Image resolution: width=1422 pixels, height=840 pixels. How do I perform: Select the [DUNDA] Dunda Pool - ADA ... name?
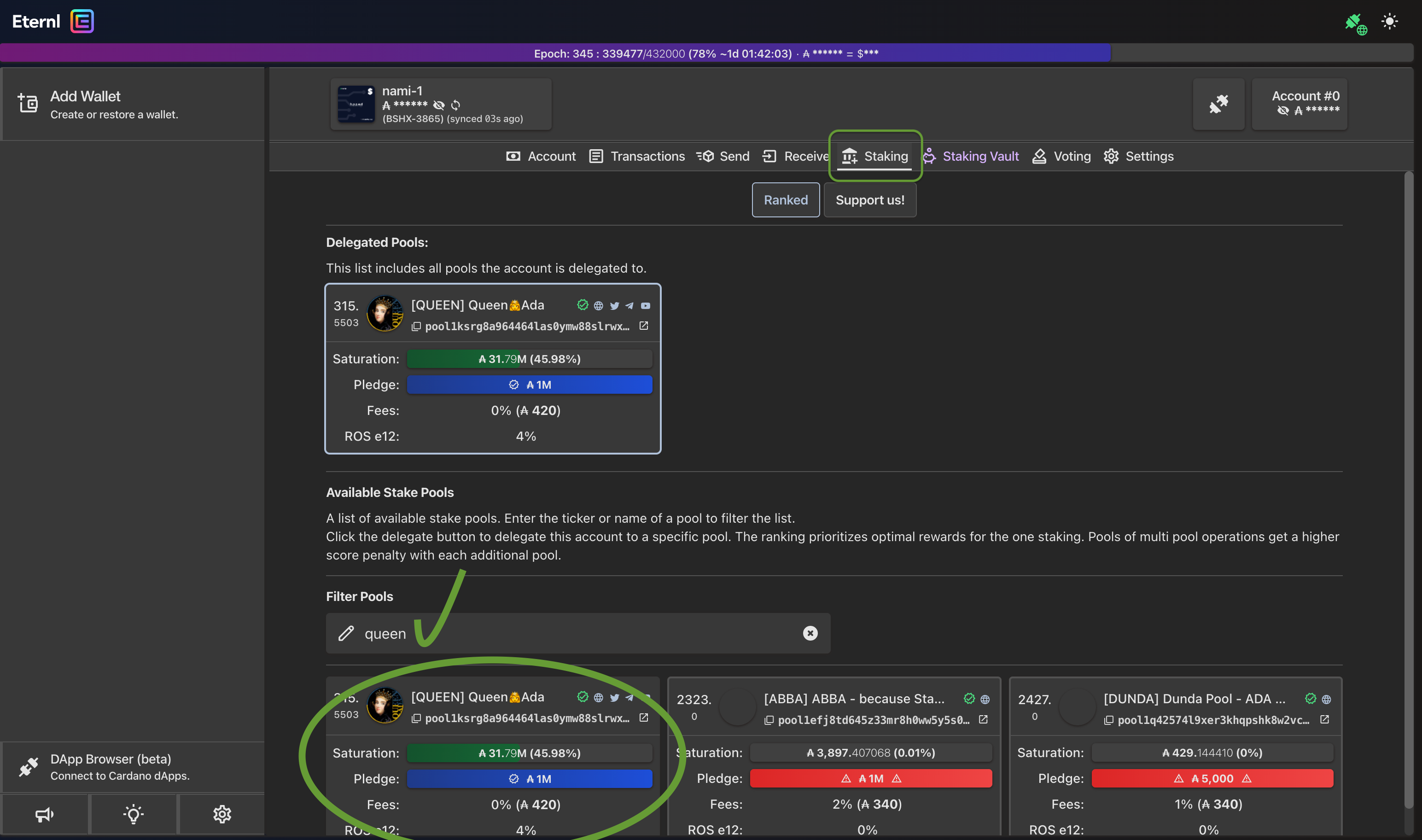(1195, 699)
